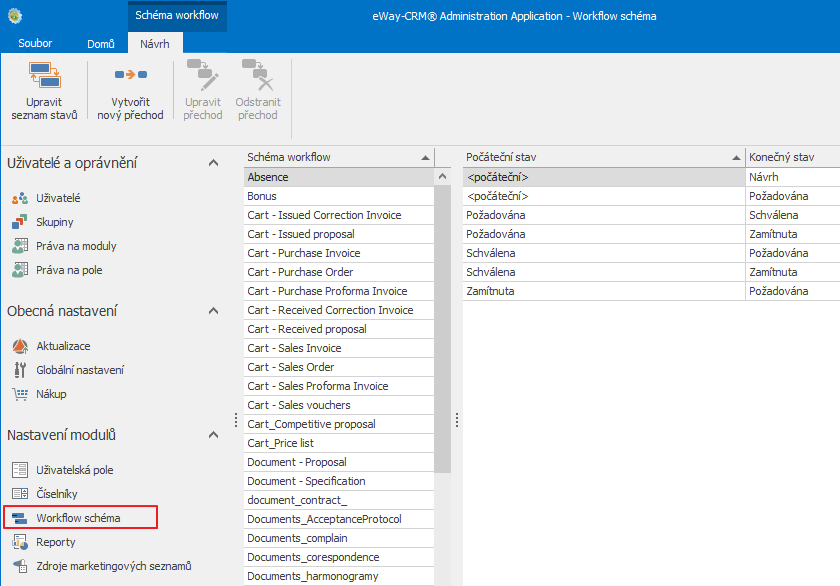840x586 pixels.
Task: Open Upravit seznam stavů tool
Action: pyautogui.click(x=44, y=91)
